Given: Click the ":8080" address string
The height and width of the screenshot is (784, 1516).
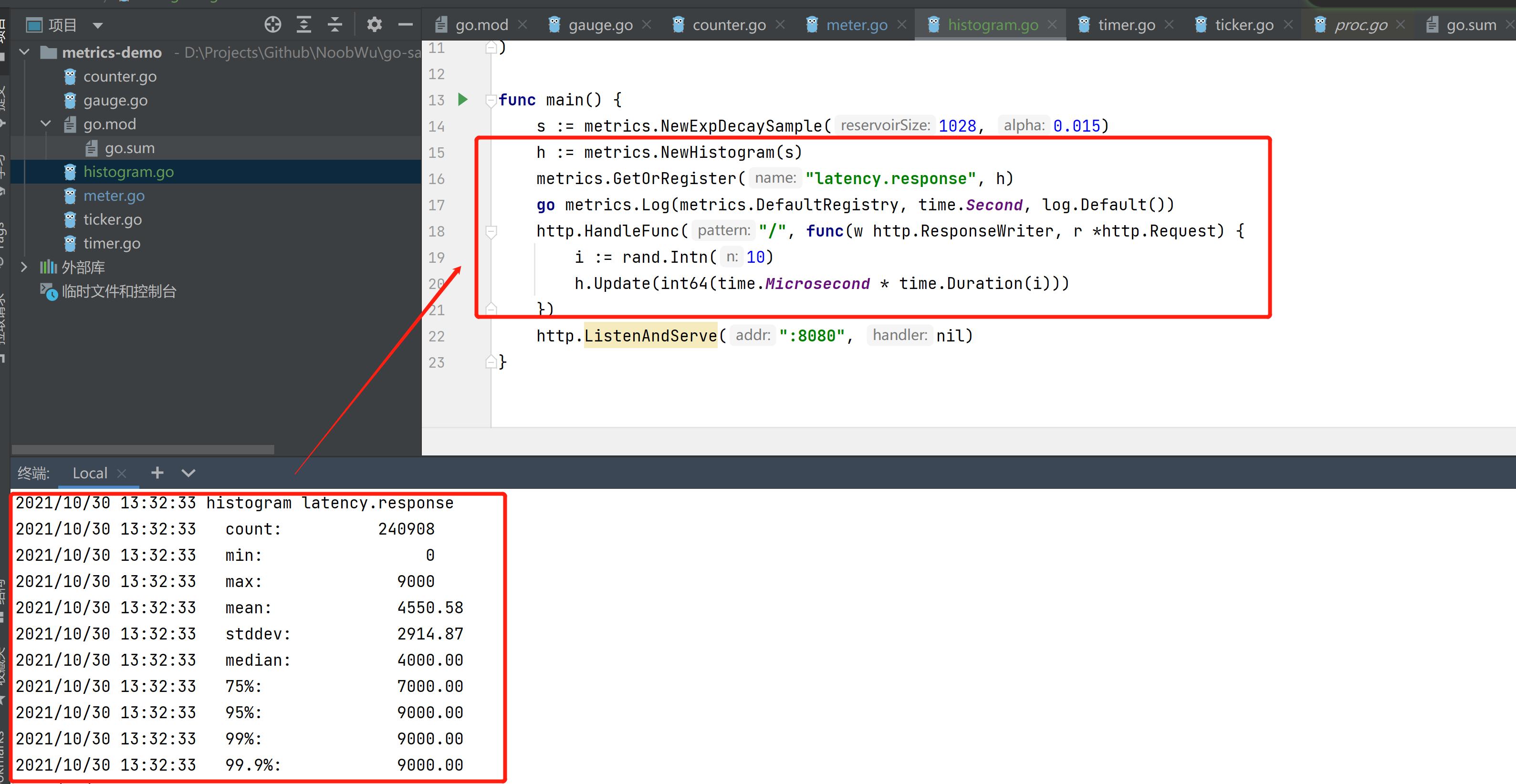Looking at the screenshot, I should click(812, 335).
